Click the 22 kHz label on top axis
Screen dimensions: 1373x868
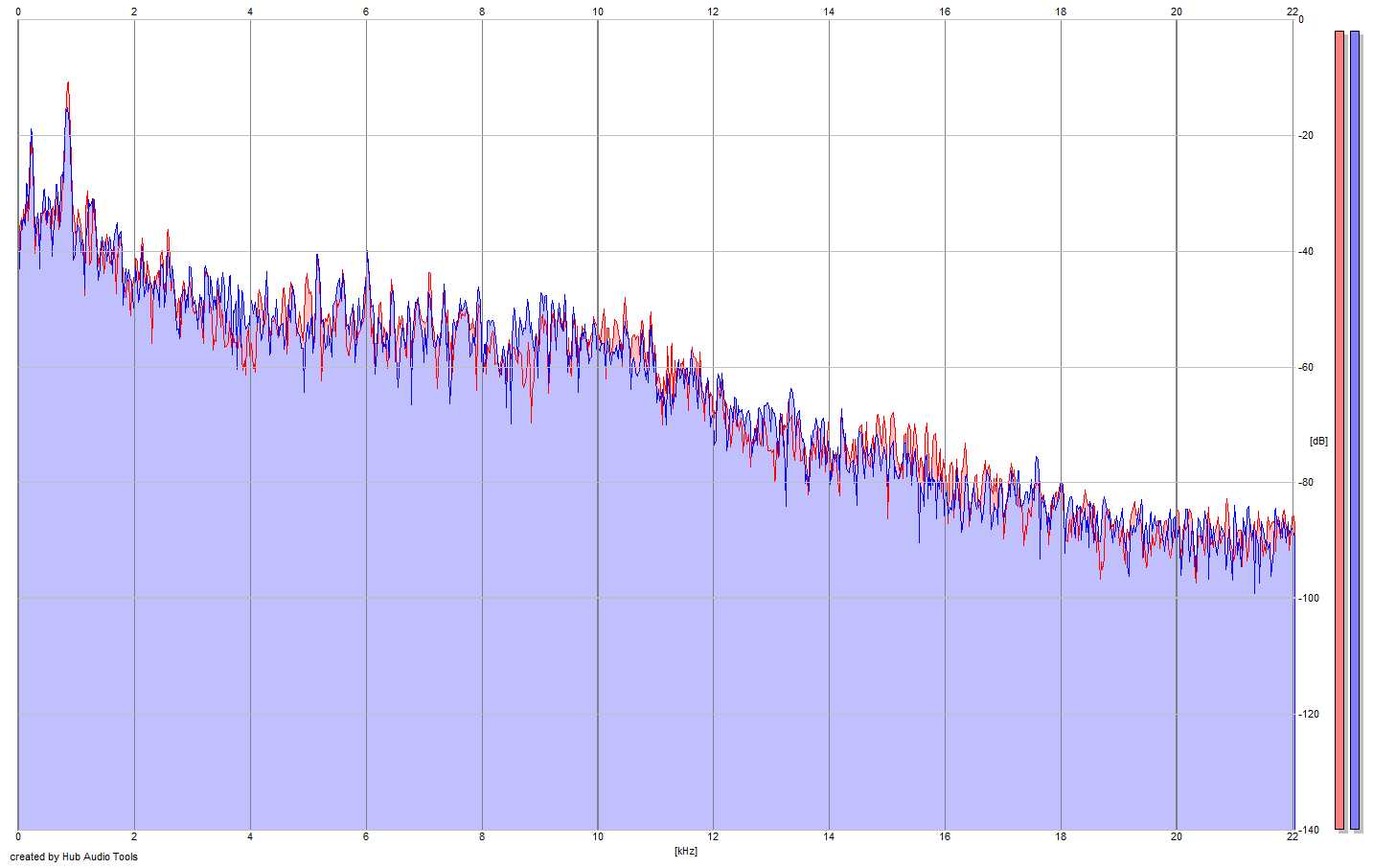pos(1293,11)
